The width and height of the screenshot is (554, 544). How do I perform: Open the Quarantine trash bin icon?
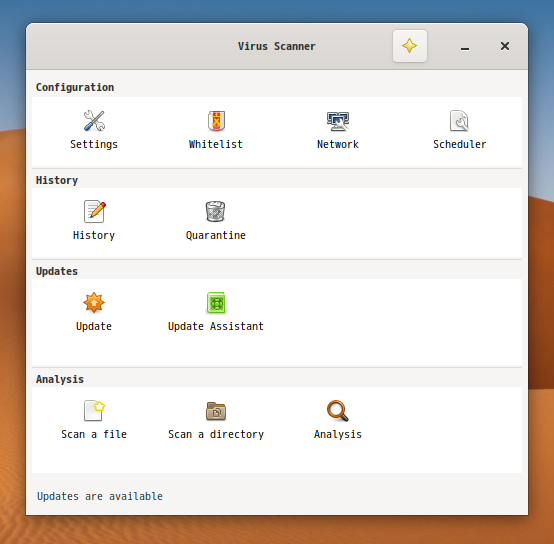click(x=215, y=212)
